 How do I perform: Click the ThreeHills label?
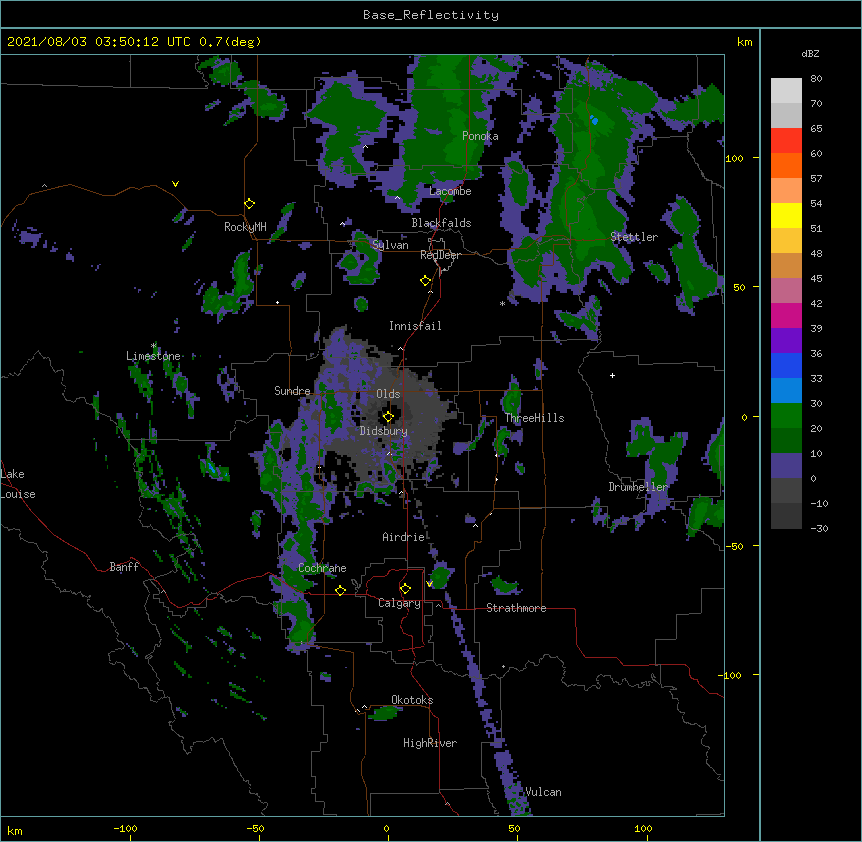pos(534,418)
